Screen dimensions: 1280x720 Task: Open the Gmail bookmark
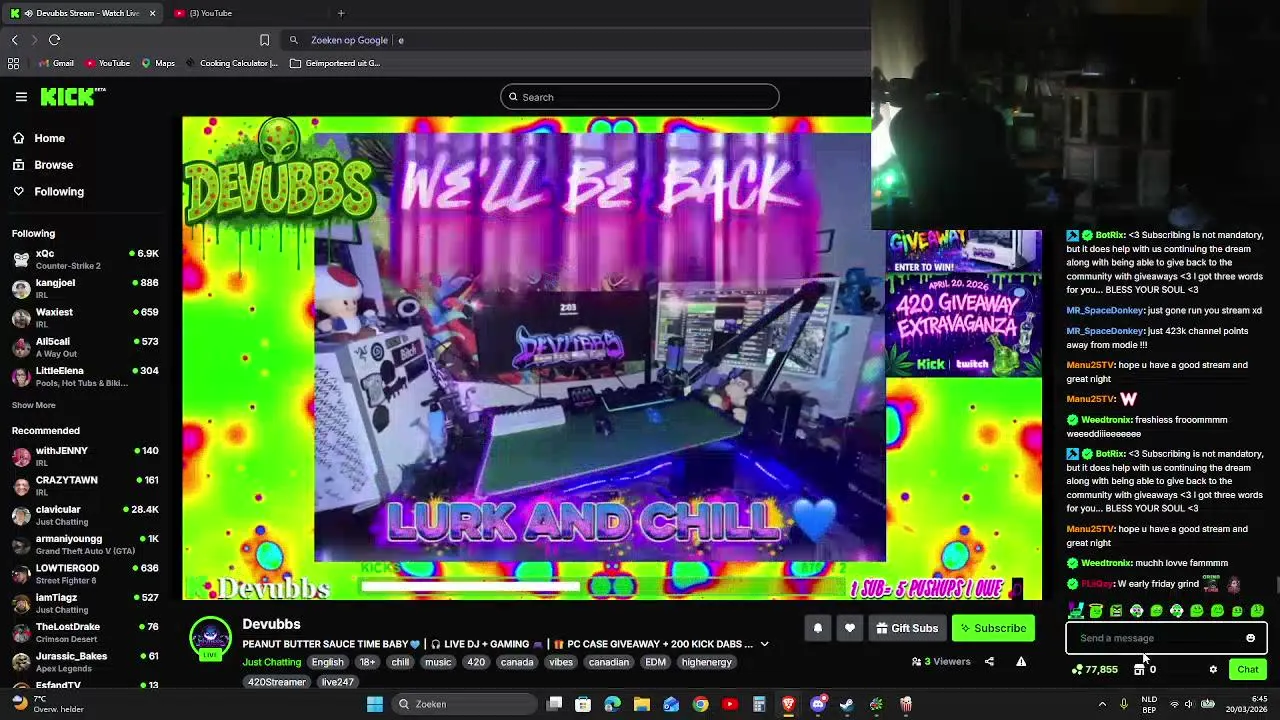pyautogui.click(x=56, y=63)
